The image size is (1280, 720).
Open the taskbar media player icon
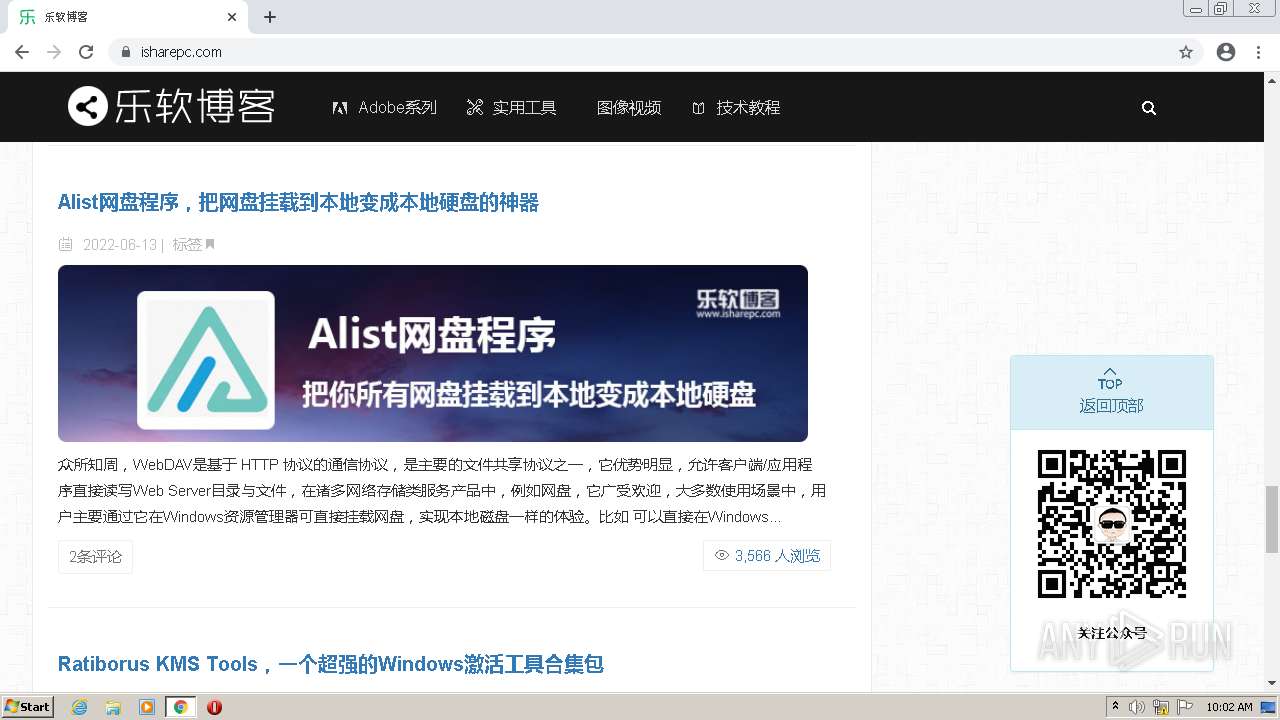[x=147, y=707]
